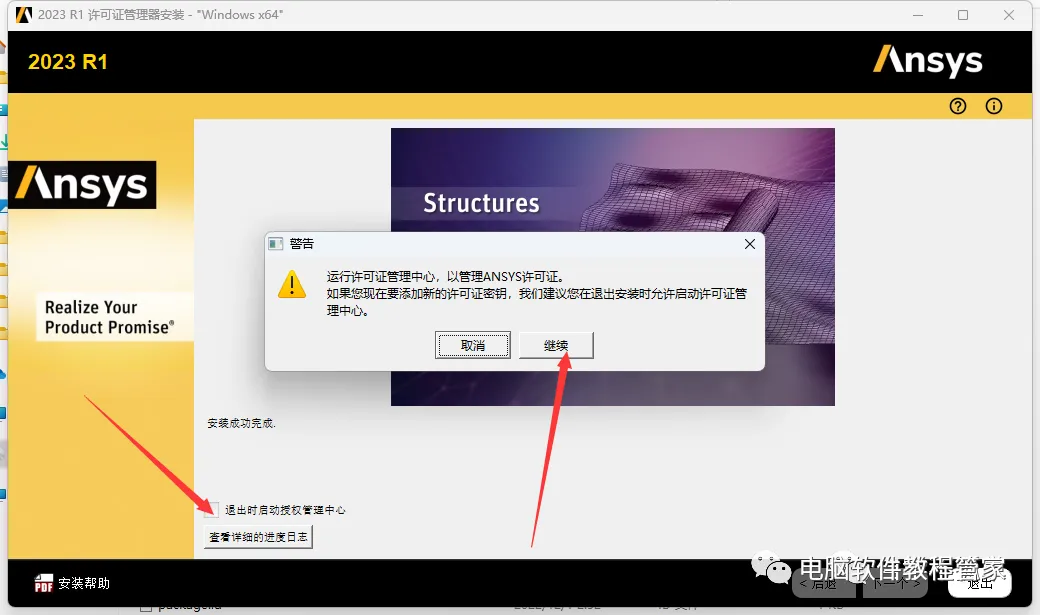Viewport: 1040px width, 615px height.
Task: Click the installer title bar app icon
Action: click(x=24, y=15)
